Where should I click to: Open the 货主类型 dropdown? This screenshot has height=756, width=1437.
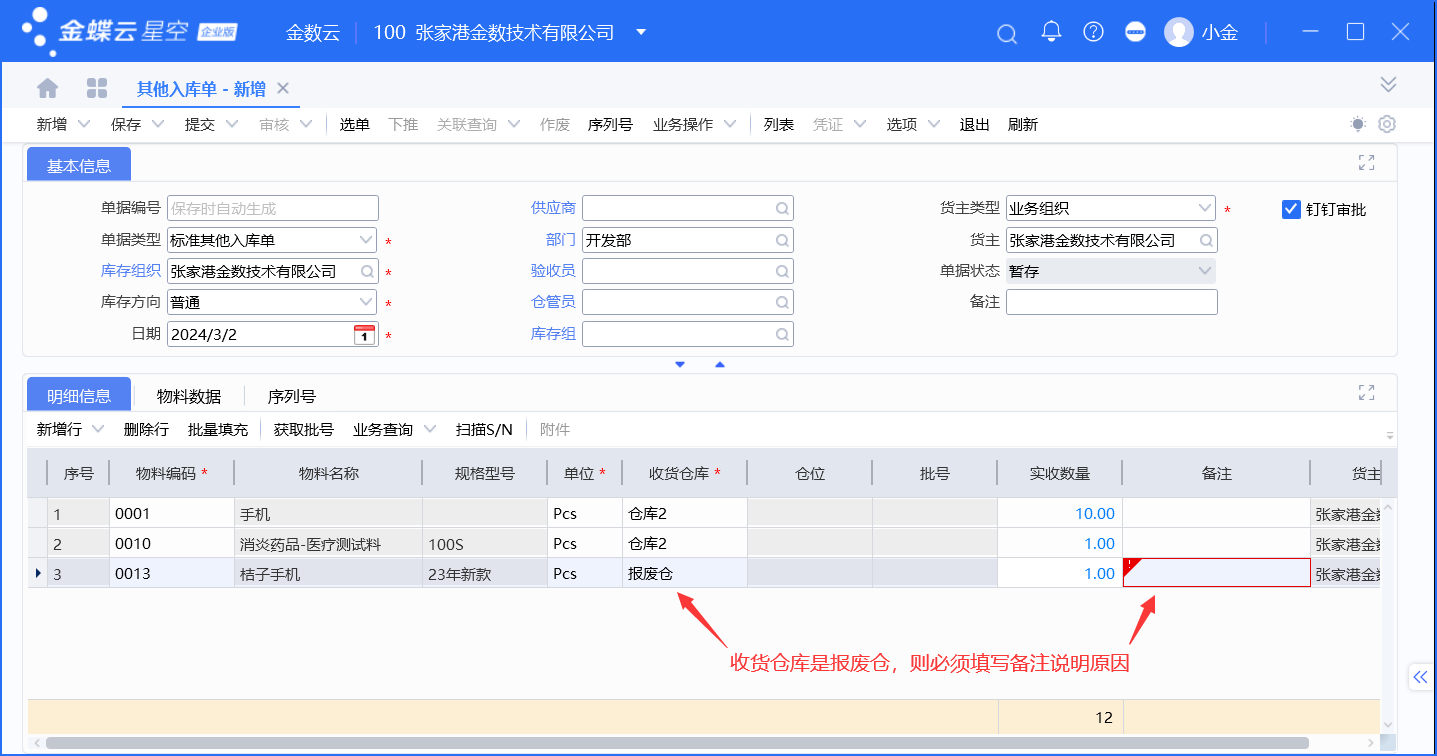tap(1204, 209)
